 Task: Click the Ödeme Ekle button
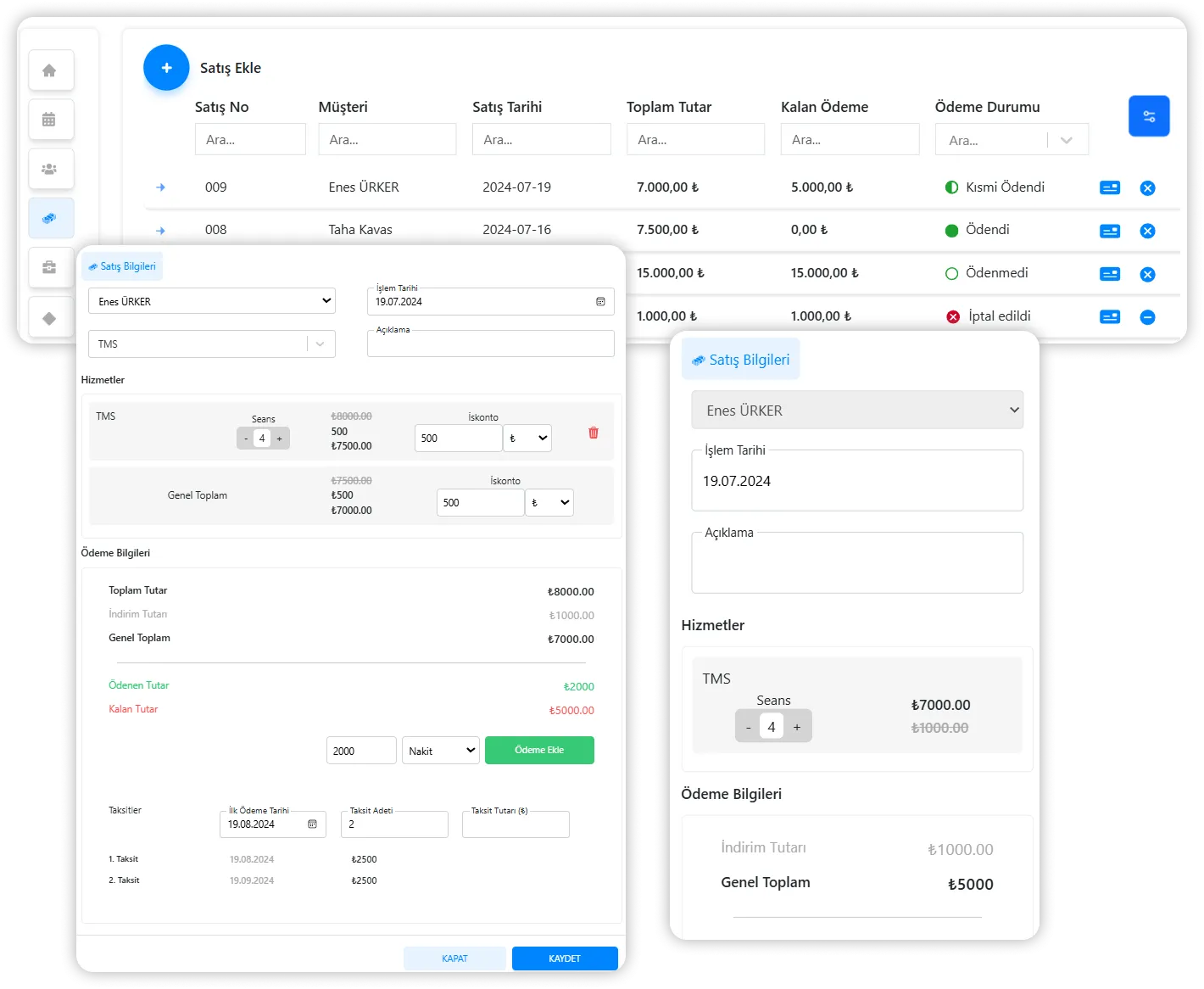[x=539, y=750]
